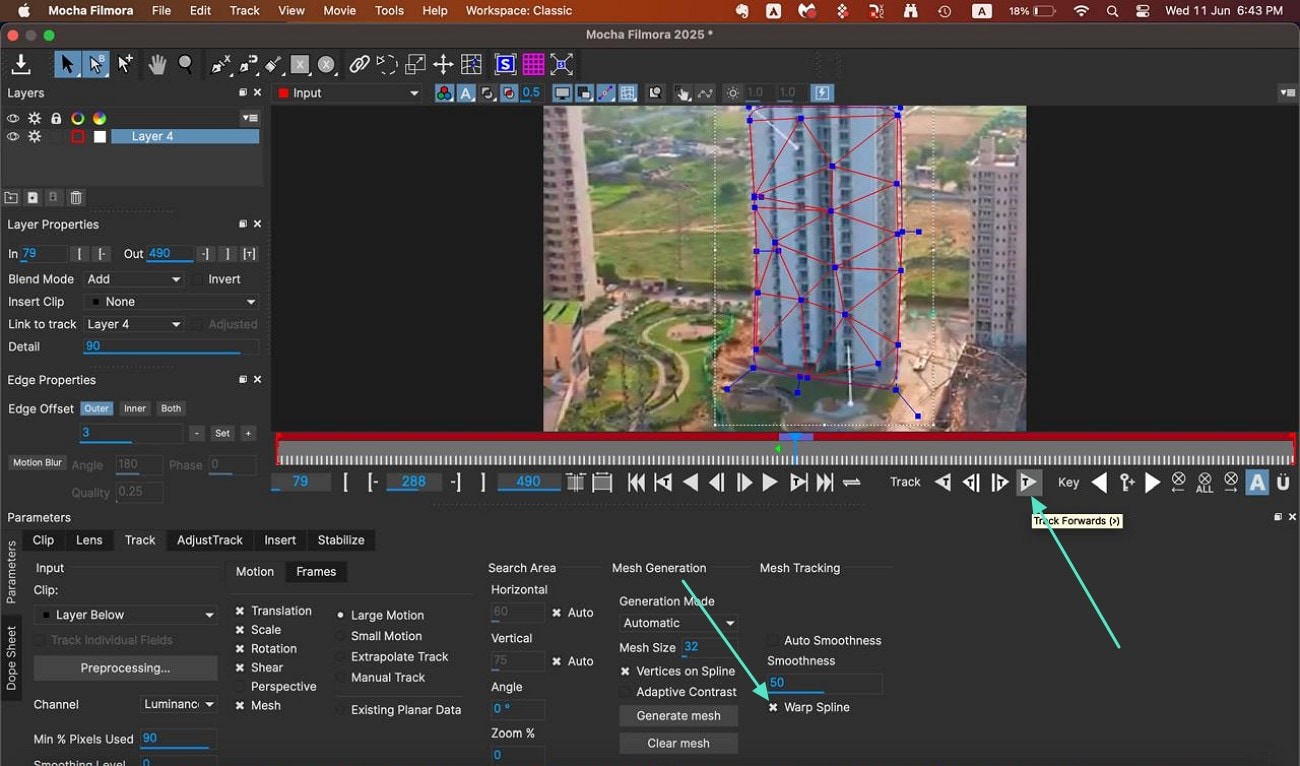Image resolution: width=1300 pixels, height=766 pixels.
Task: Switch to the Clip tab
Action: point(43,540)
